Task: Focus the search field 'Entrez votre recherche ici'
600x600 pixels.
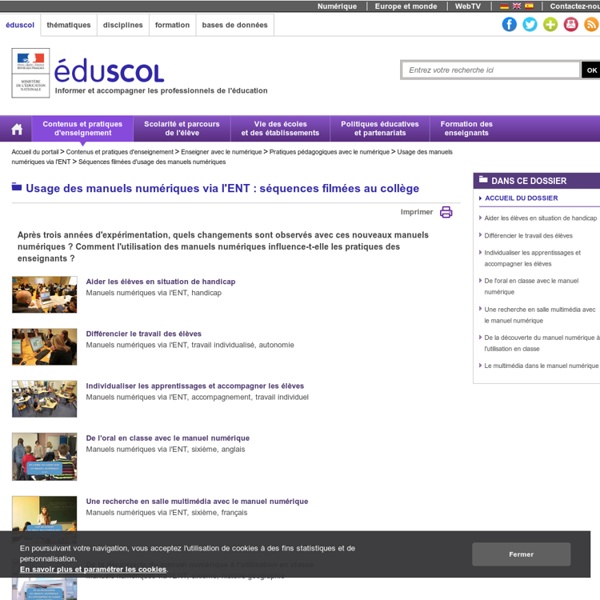Action: [491, 70]
